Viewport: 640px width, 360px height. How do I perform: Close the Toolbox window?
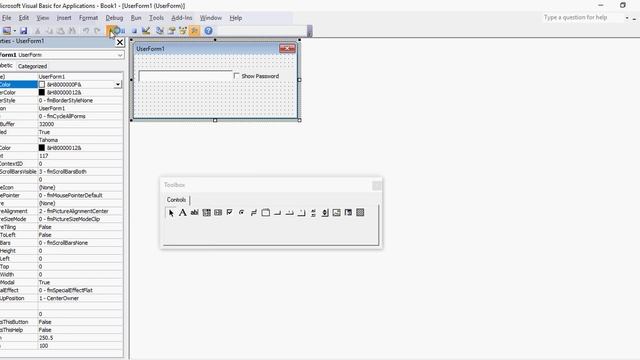tap(377, 186)
